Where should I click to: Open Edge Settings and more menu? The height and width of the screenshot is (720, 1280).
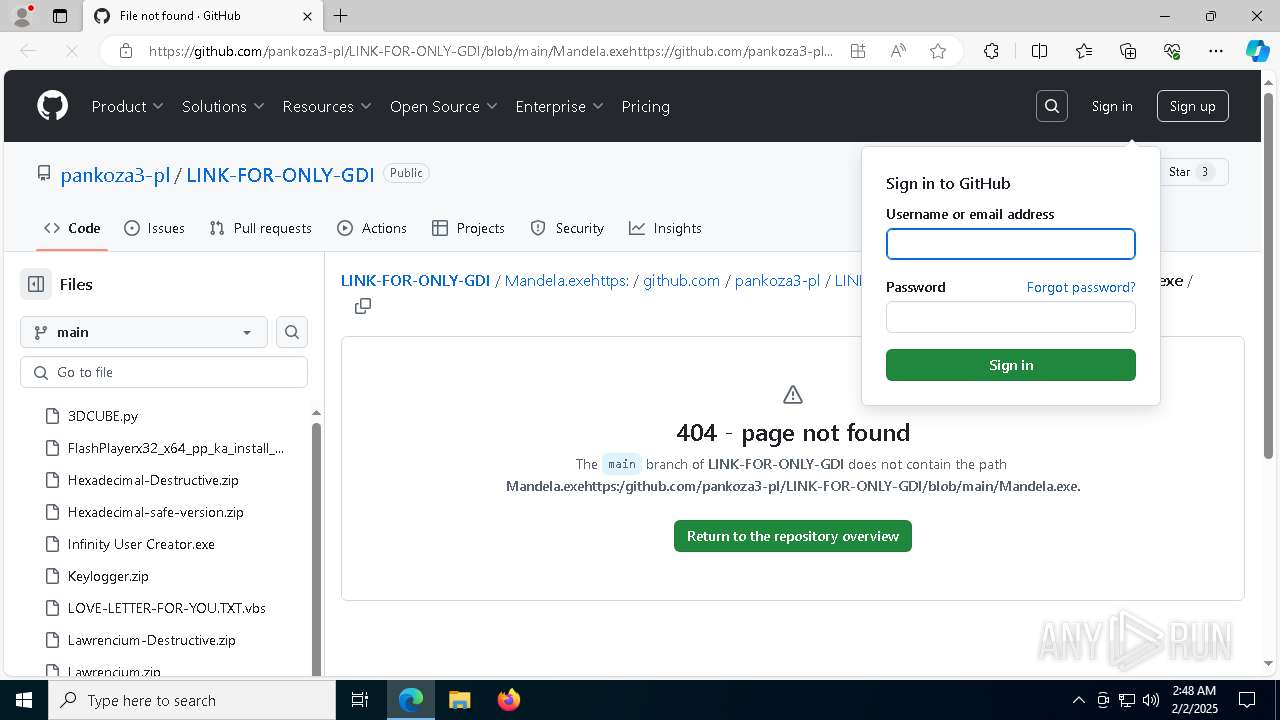point(1216,51)
